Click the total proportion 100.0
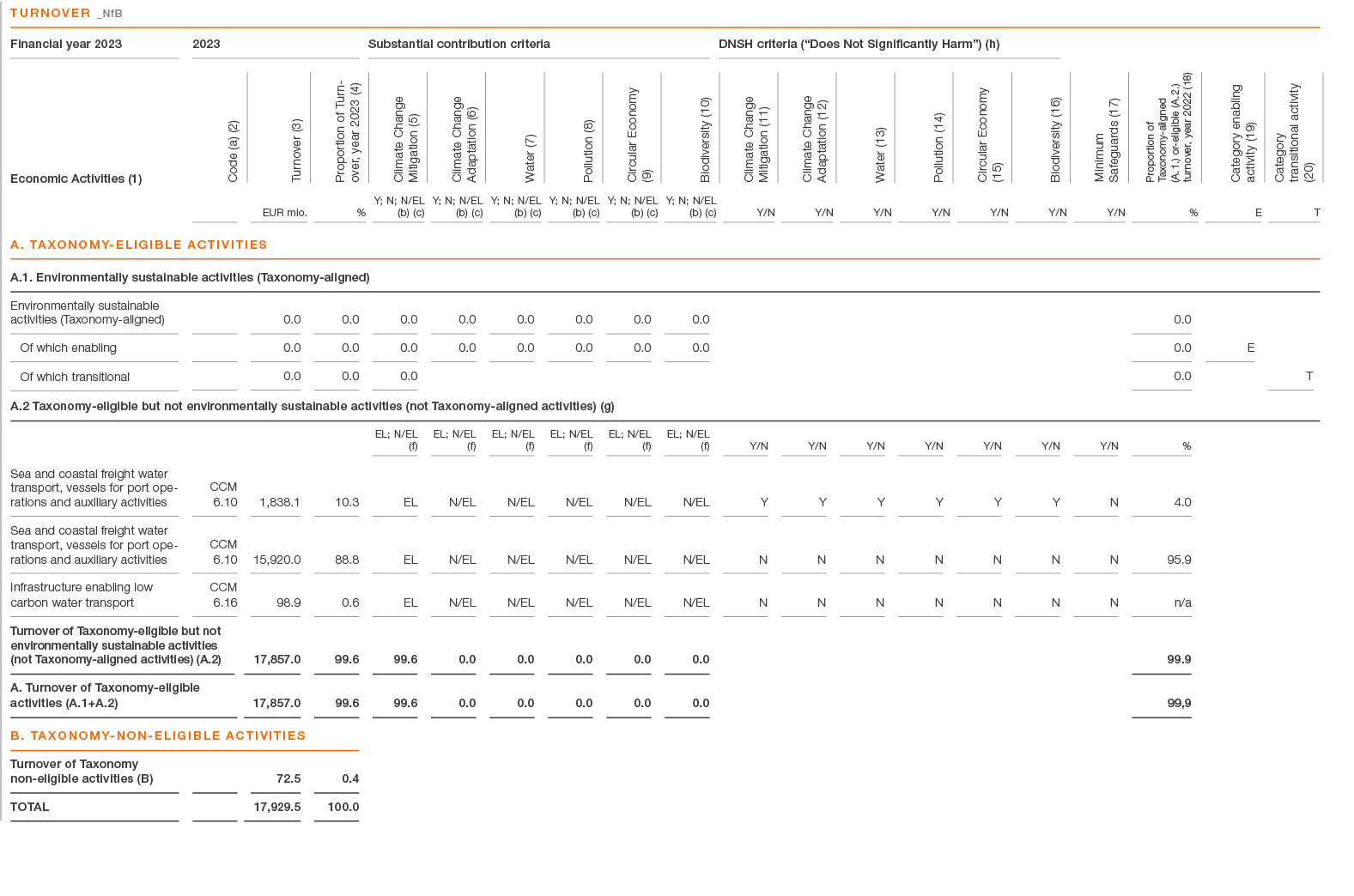Viewport: 1354px width, 896px height. click(x=343, y=807)
